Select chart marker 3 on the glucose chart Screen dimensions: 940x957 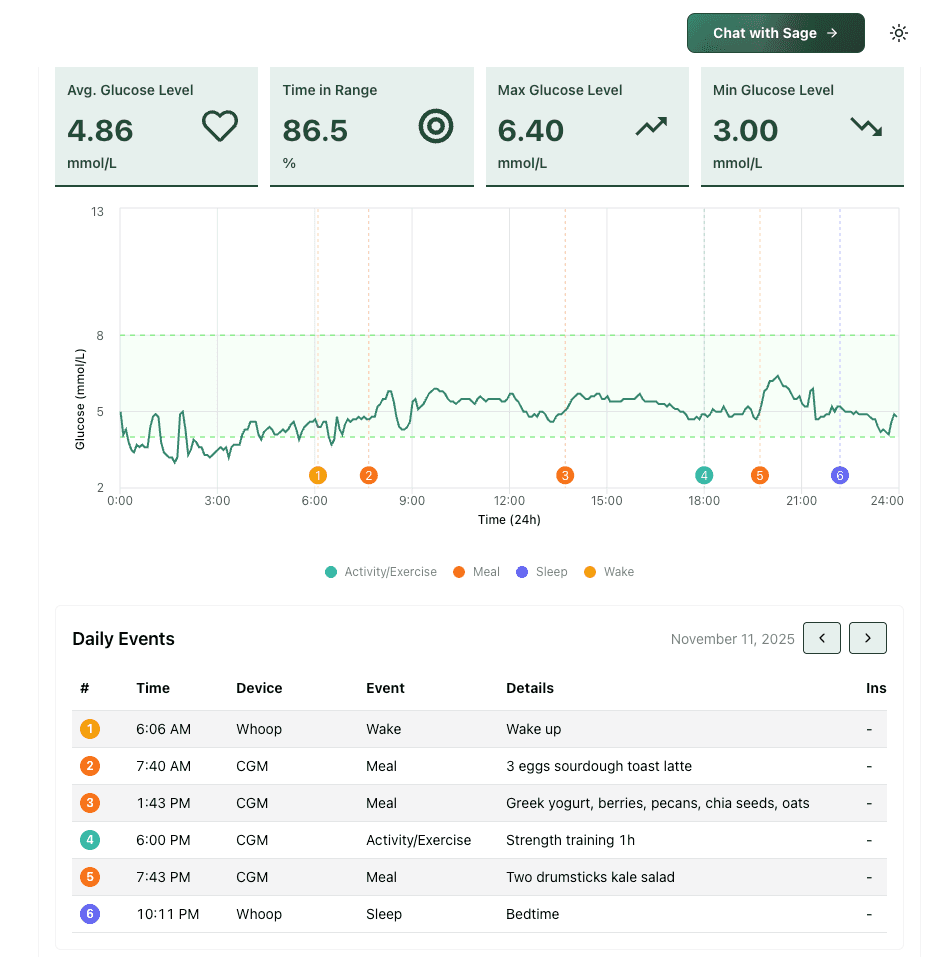[x=565, y=475]
